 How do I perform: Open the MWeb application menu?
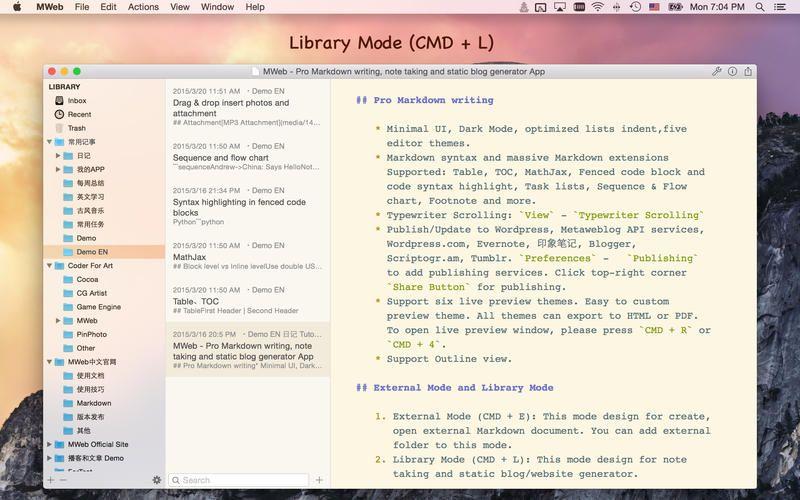point(49,7)
